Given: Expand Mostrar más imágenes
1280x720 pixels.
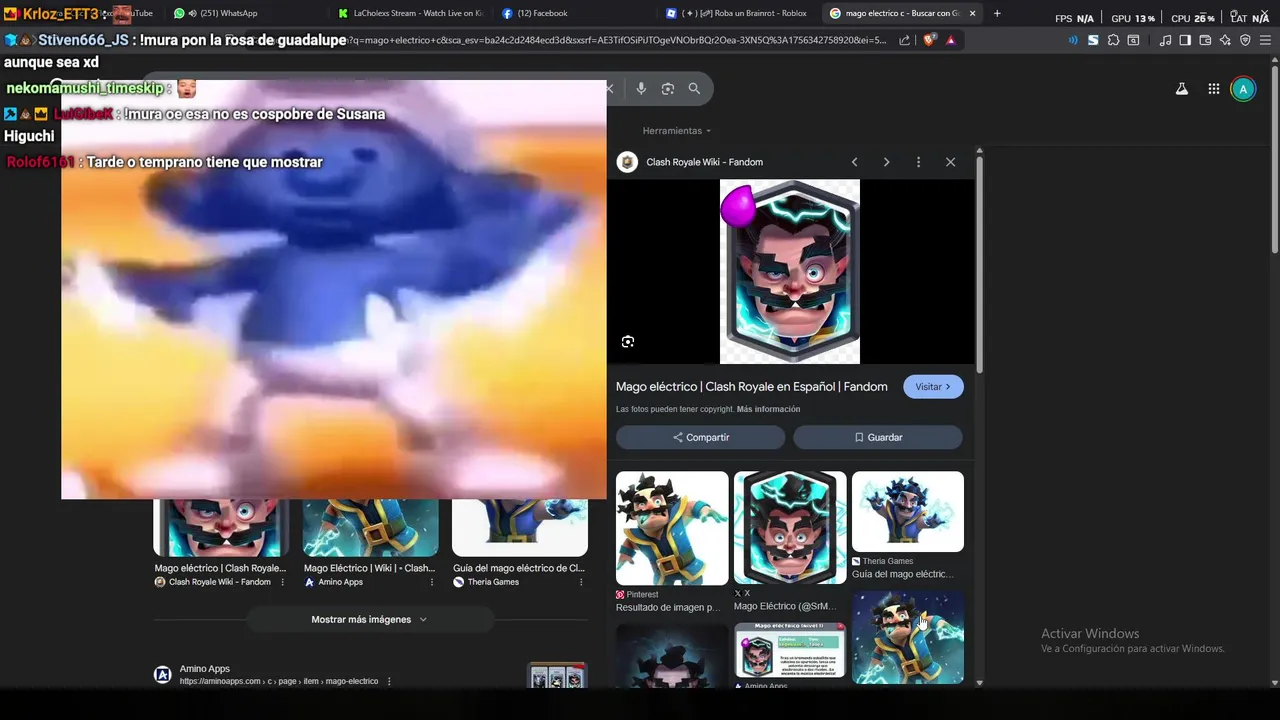Looking at the screenshot, I should pos(369,620).
